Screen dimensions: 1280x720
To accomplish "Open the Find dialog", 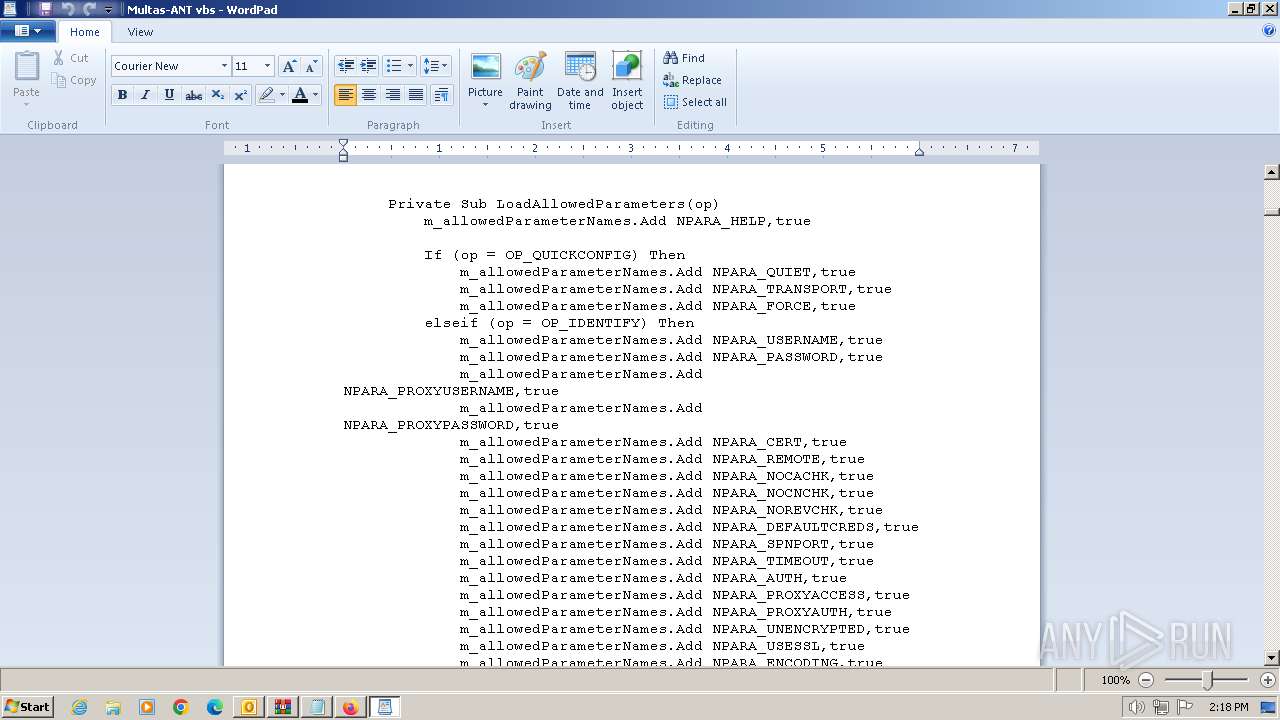I will (684, 58).
